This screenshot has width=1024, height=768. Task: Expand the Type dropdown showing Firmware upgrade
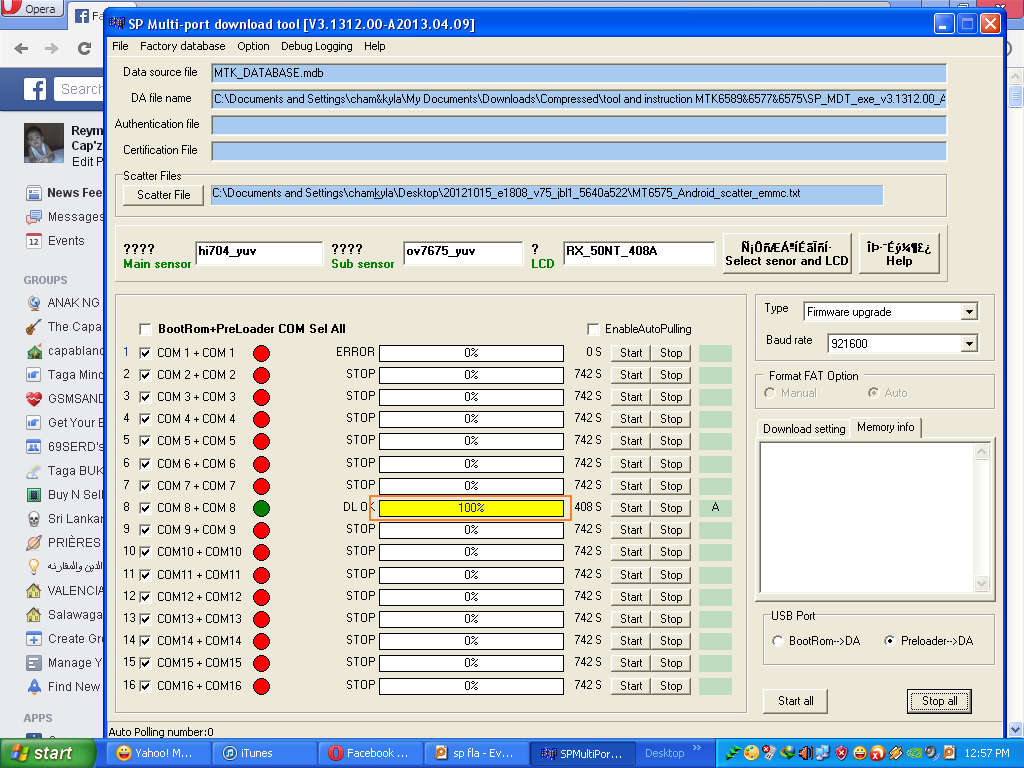pyautogui.click(x=968, y=312)
